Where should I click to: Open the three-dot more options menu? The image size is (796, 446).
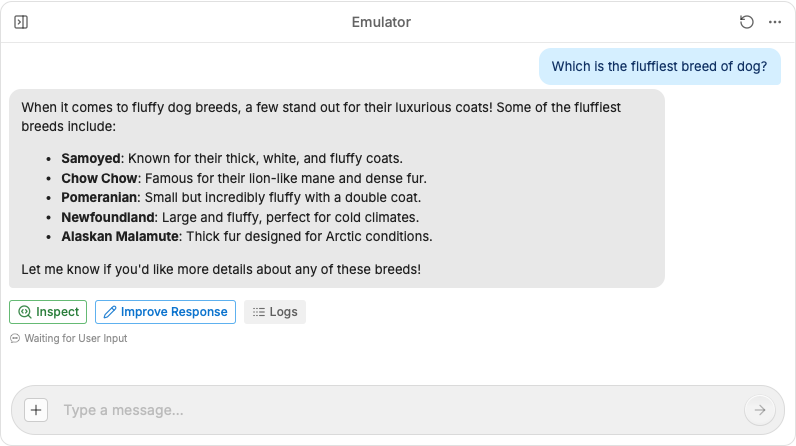[x=775, y=22]
